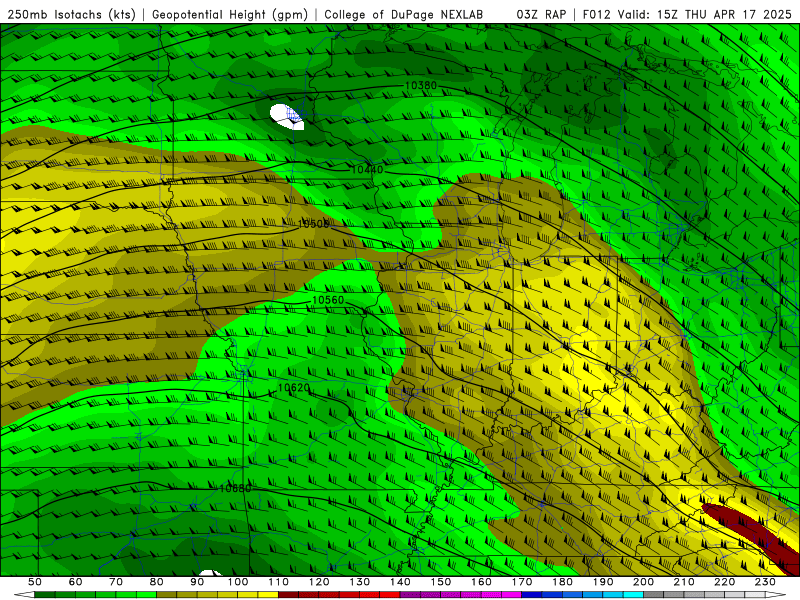Click the 'College of DuPage NEXLAB' label

[404, 14]
